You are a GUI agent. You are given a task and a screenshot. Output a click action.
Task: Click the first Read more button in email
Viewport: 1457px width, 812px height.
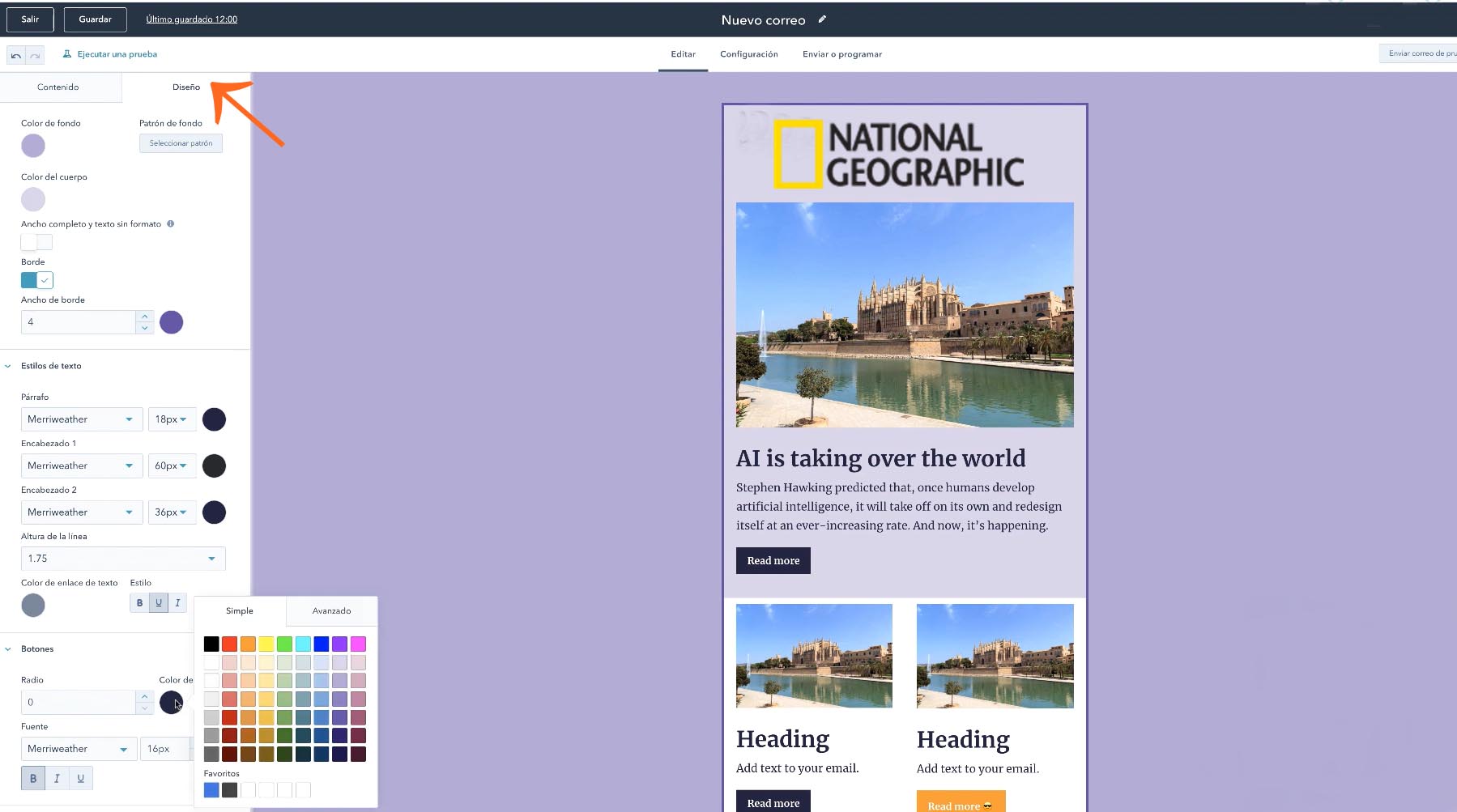773,561
